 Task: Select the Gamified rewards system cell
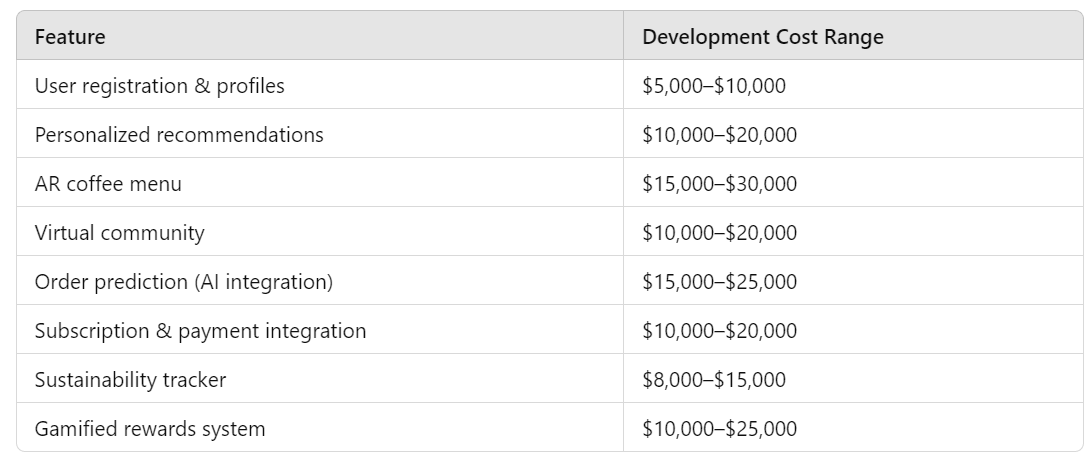[150, 429]
